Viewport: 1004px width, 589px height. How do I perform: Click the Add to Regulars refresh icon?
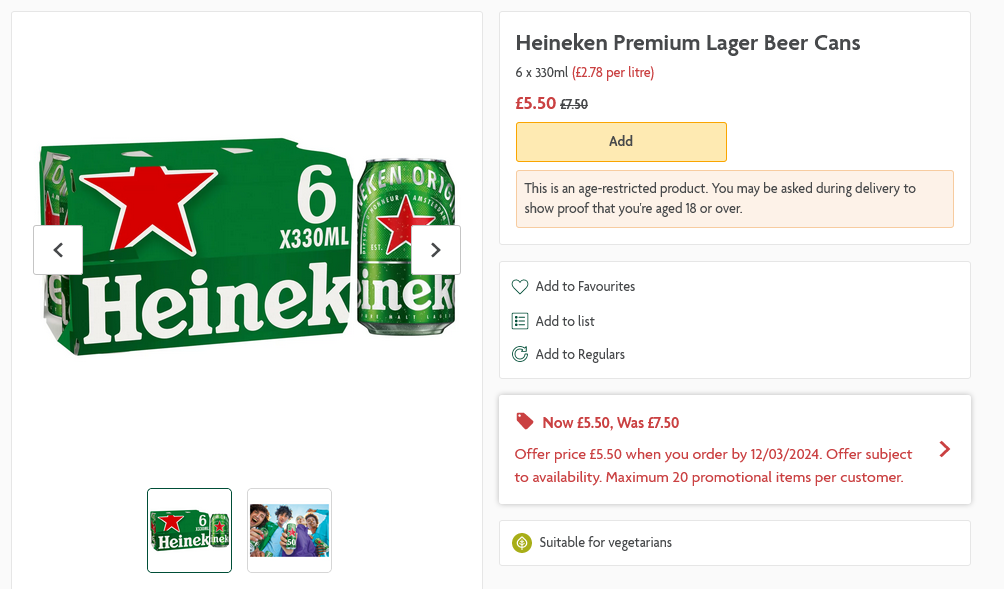[520, 354]
